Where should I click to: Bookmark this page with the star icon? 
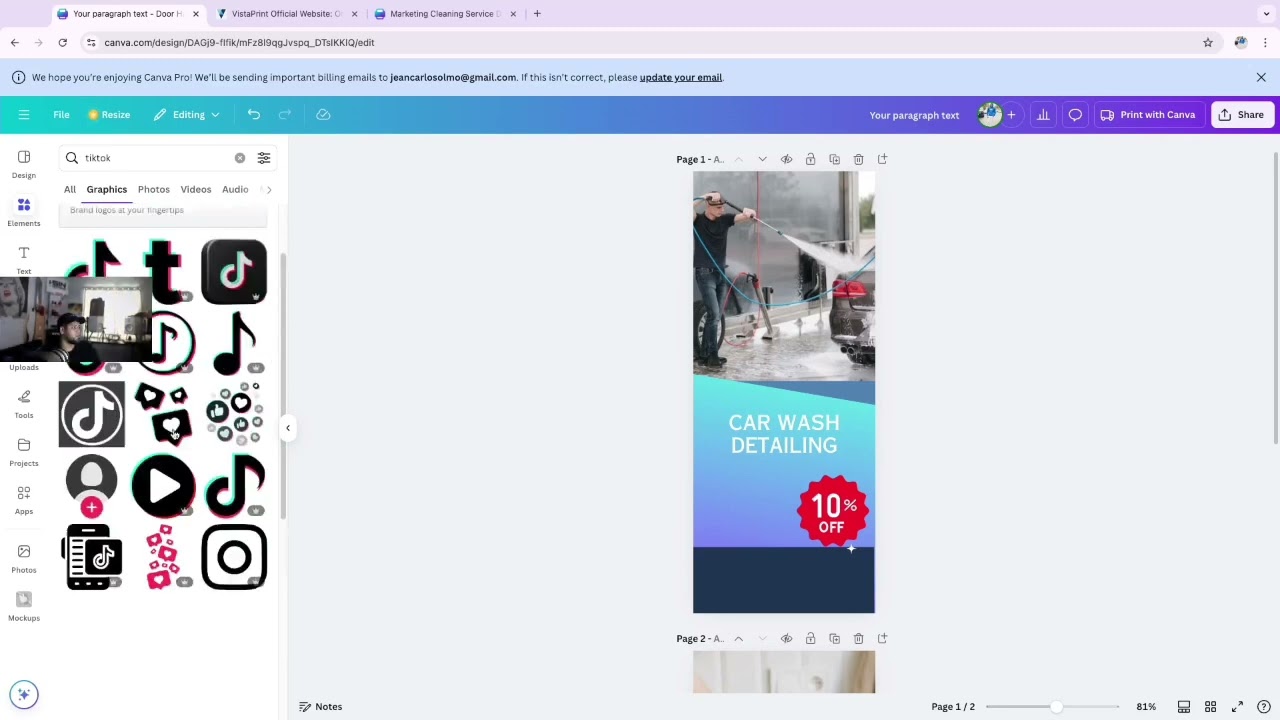tap(1208, 42)
